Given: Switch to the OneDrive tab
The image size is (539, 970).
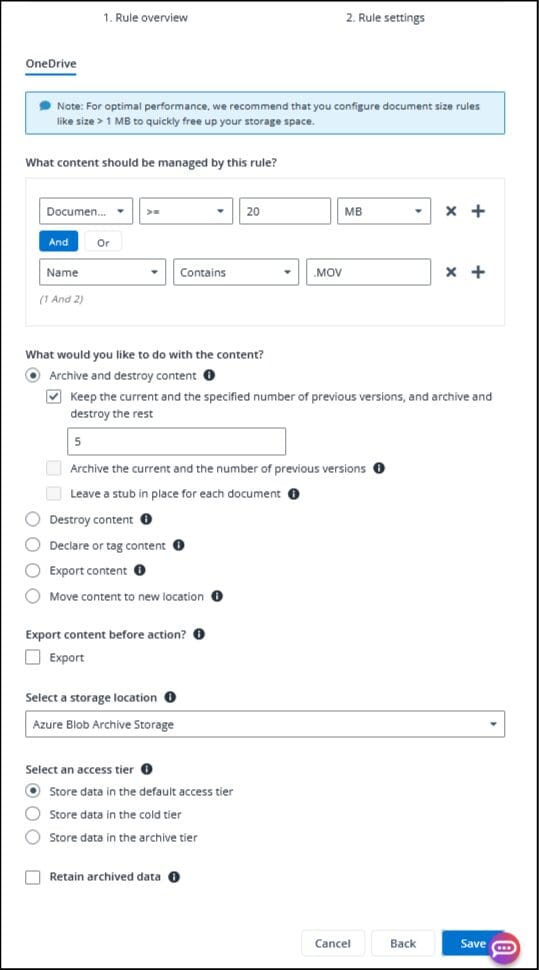Looking at the screenshot, I should tap(51, 63).
